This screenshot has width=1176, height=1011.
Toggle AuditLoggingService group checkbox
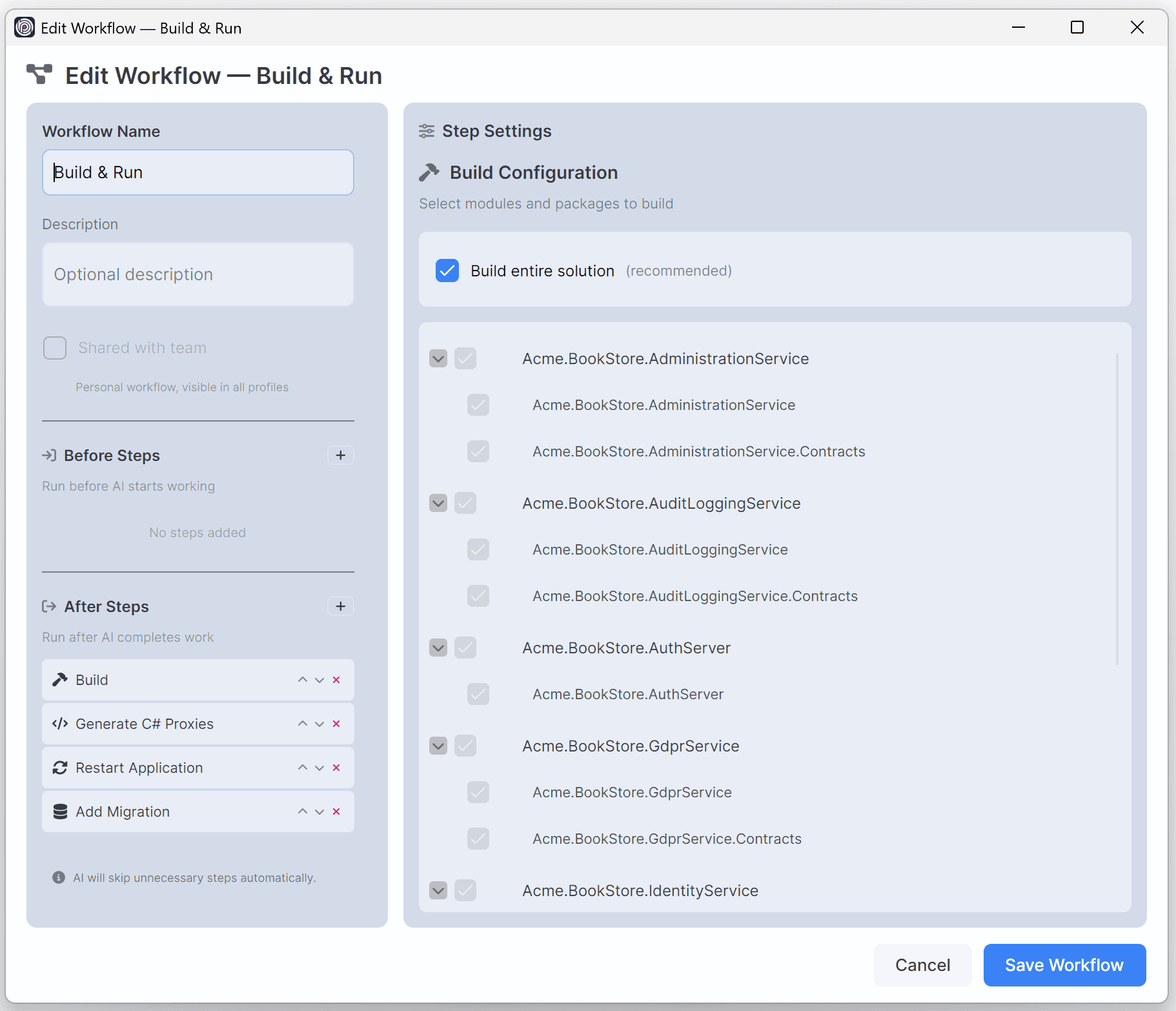tap(465, 503)
